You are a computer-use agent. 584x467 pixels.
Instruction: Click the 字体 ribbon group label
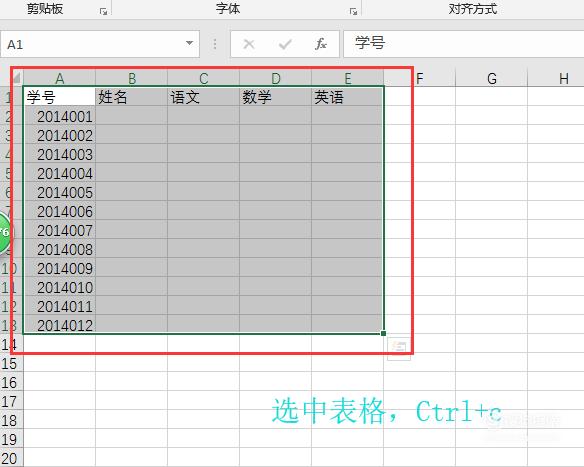point(228,9)
